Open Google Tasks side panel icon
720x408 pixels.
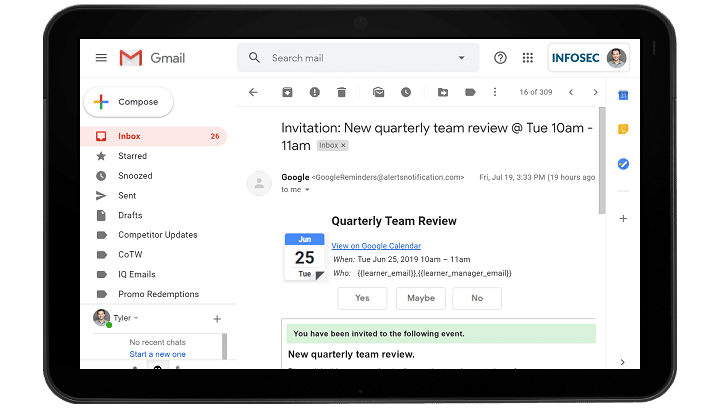[623, 164]
